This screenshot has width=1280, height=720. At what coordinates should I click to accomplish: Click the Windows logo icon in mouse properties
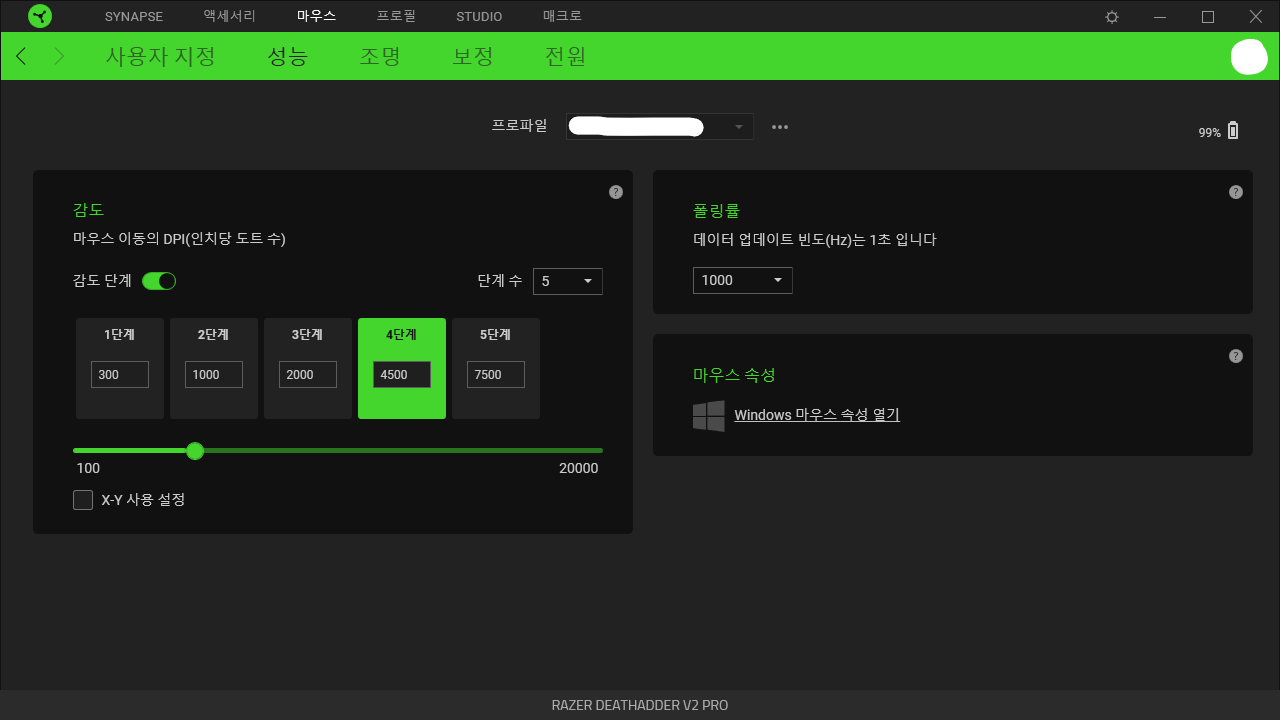[709, 416]
